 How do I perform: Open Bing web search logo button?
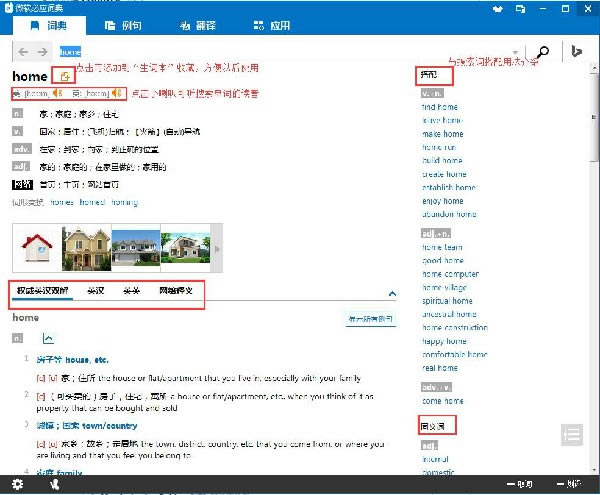click(577, 53)
